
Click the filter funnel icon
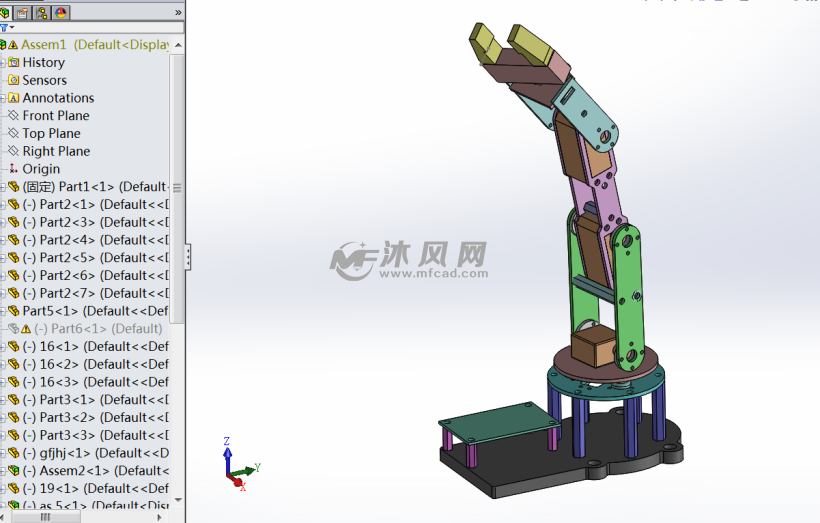click(5, 27)
